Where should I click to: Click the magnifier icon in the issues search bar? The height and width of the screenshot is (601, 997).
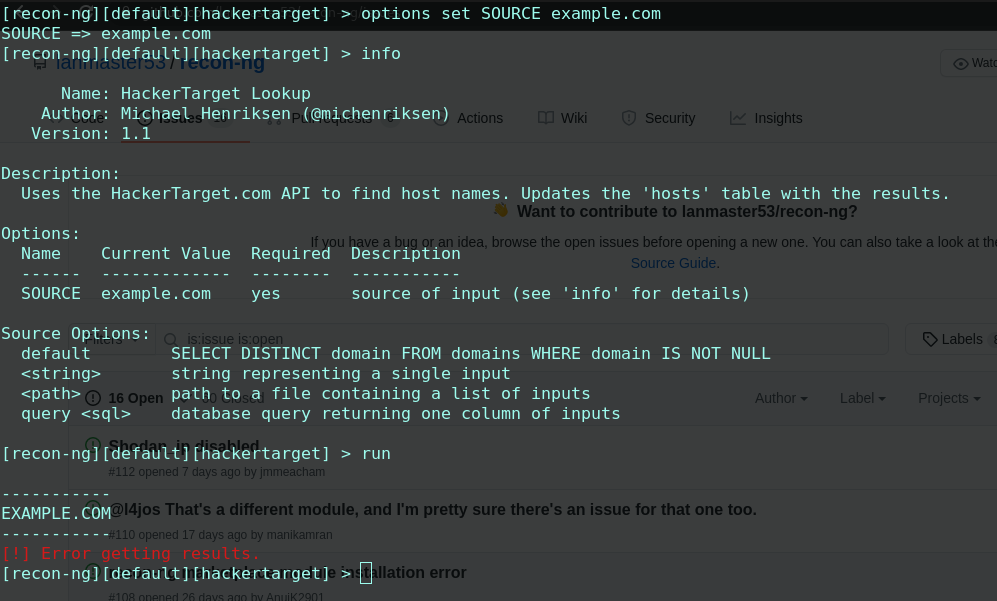[x=170, y=339]
